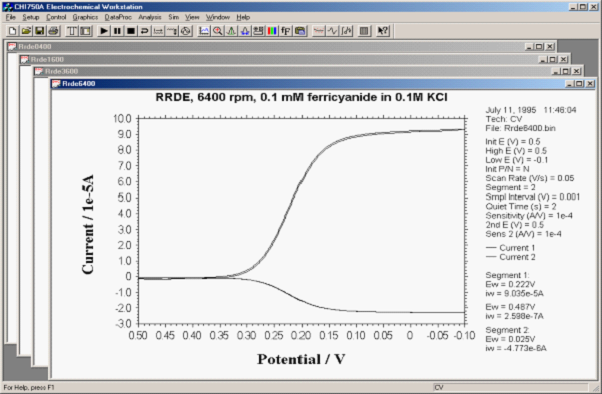Pause the running experiment
Viewport: 602px width, 394px height.
tap(117, 31)
